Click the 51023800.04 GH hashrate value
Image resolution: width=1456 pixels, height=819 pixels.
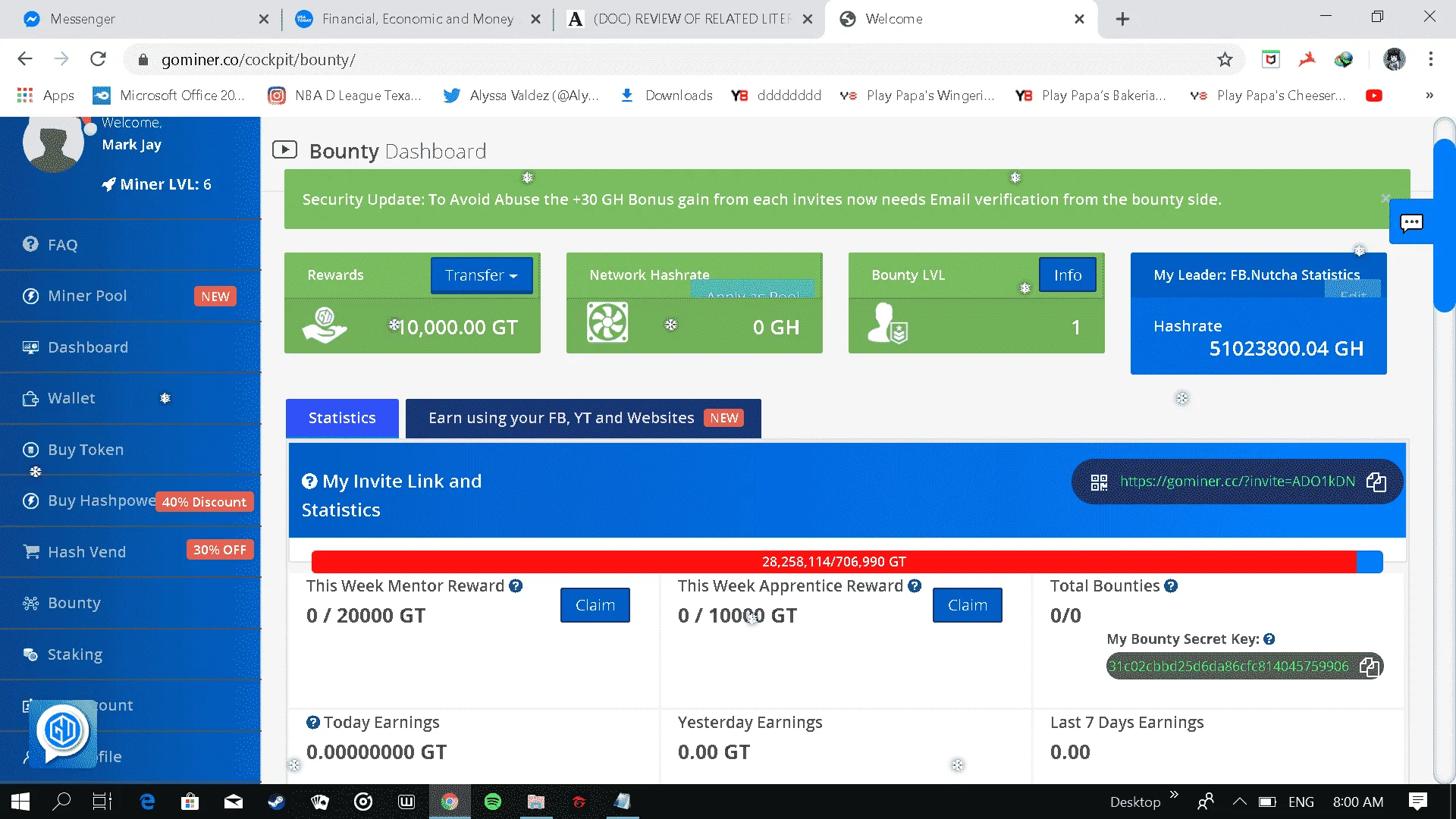coord(1286,349)
